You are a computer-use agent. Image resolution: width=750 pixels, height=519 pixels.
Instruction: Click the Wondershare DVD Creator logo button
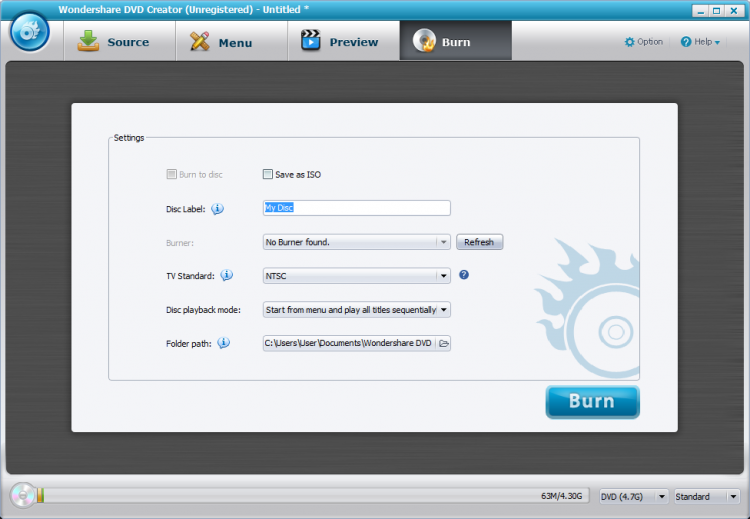coord(30,32)
